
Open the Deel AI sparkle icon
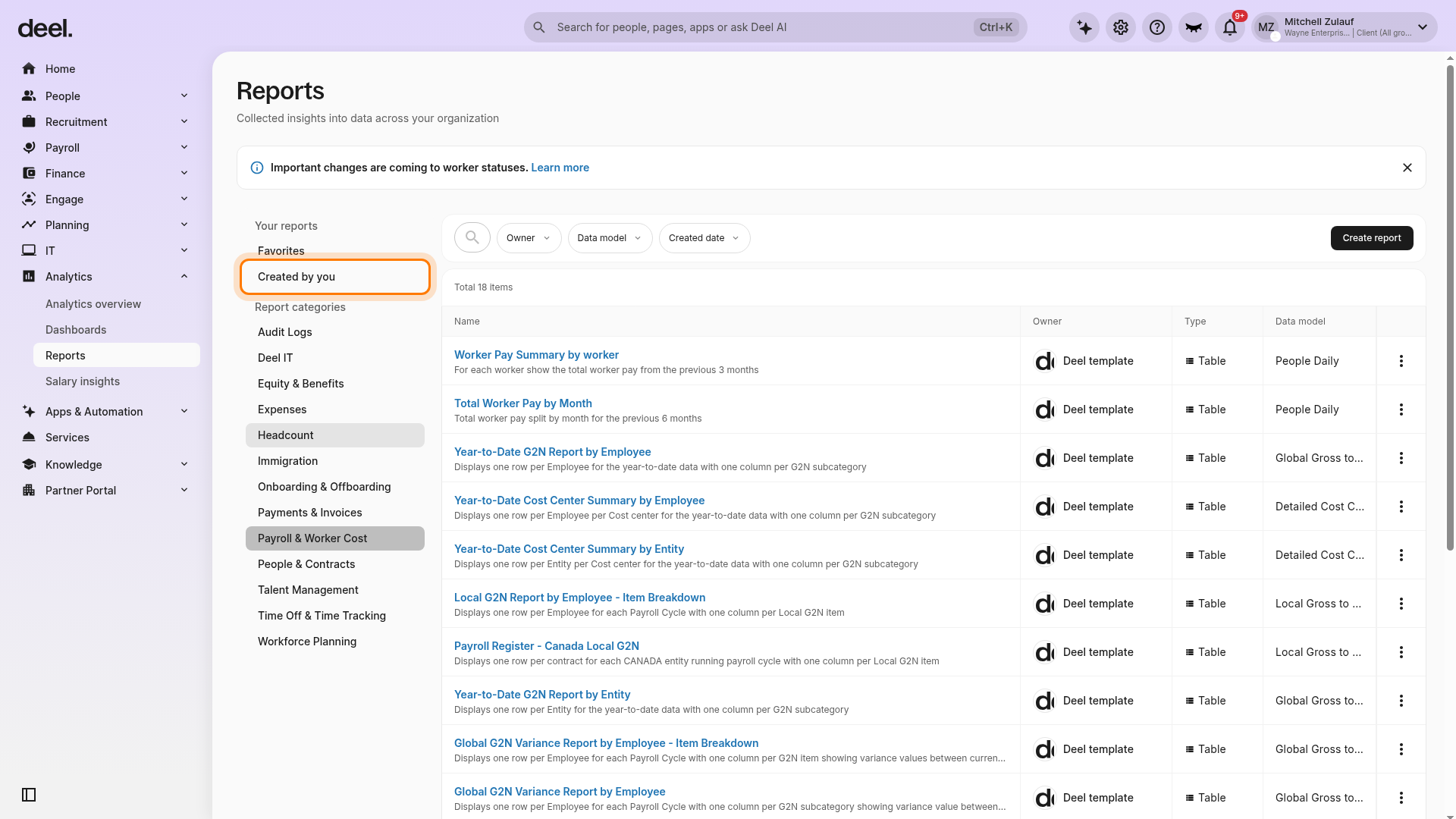click(x=1084, y=27)
